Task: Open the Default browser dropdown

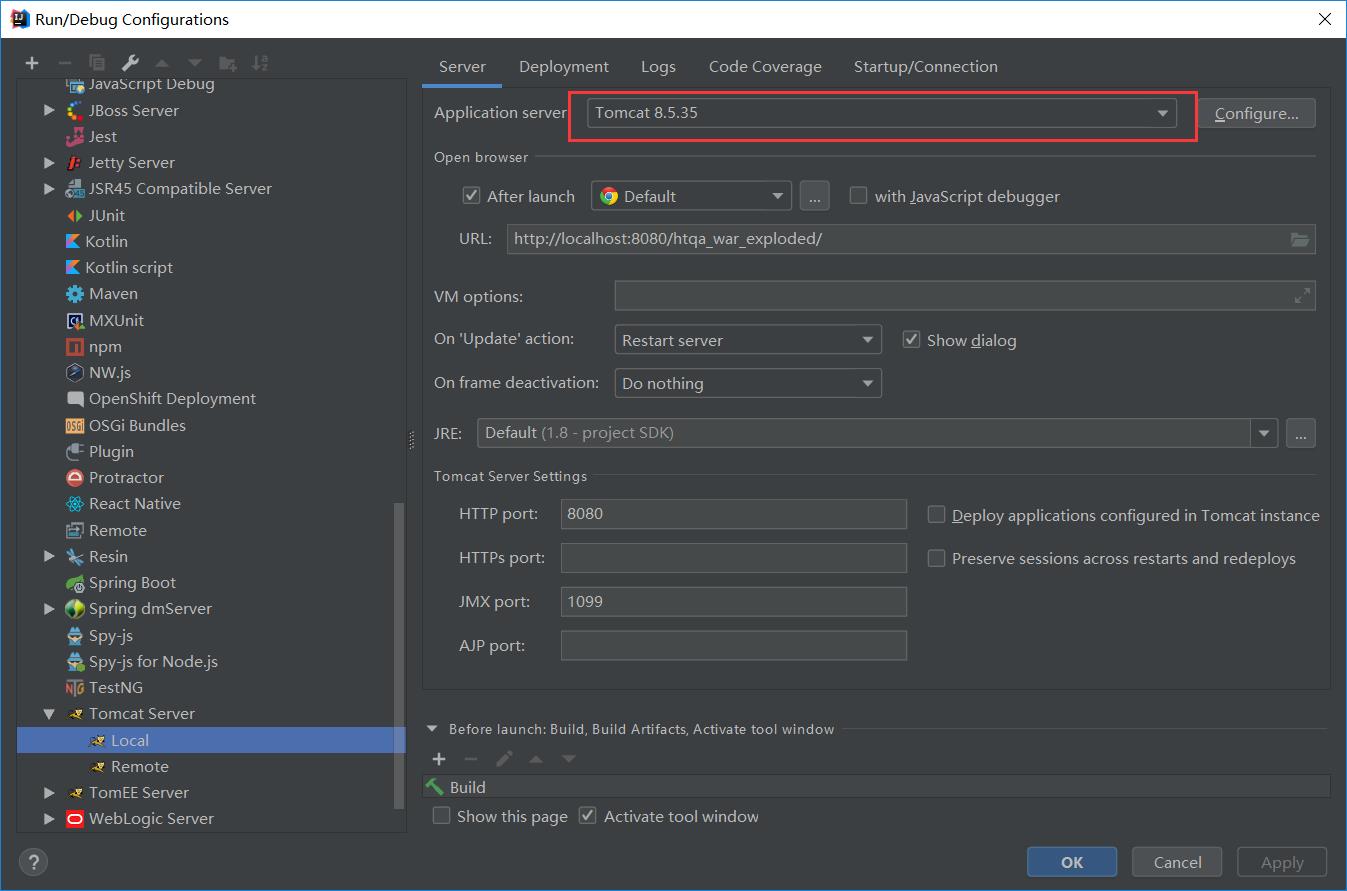Action: point(691,196)
